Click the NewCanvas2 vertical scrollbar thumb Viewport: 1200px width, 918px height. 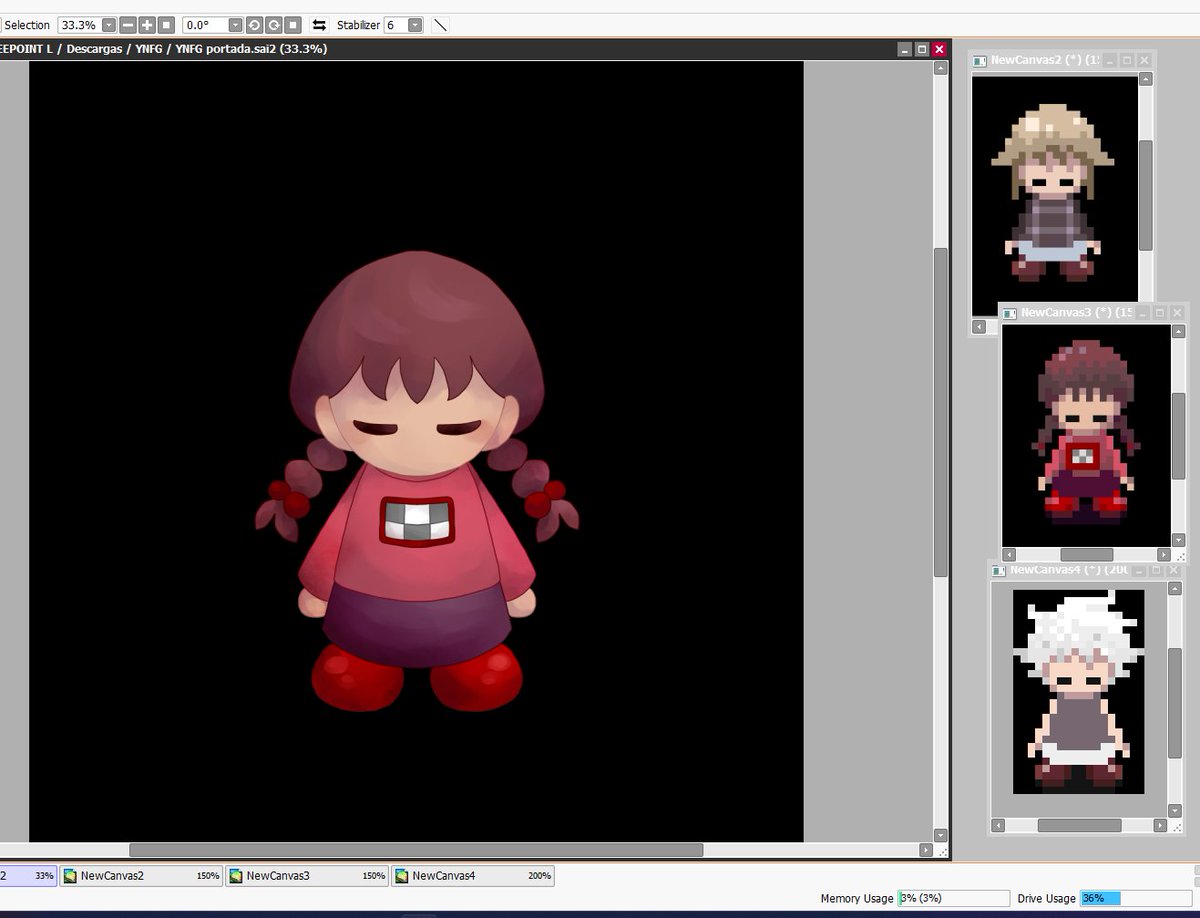click(1146, 195)
